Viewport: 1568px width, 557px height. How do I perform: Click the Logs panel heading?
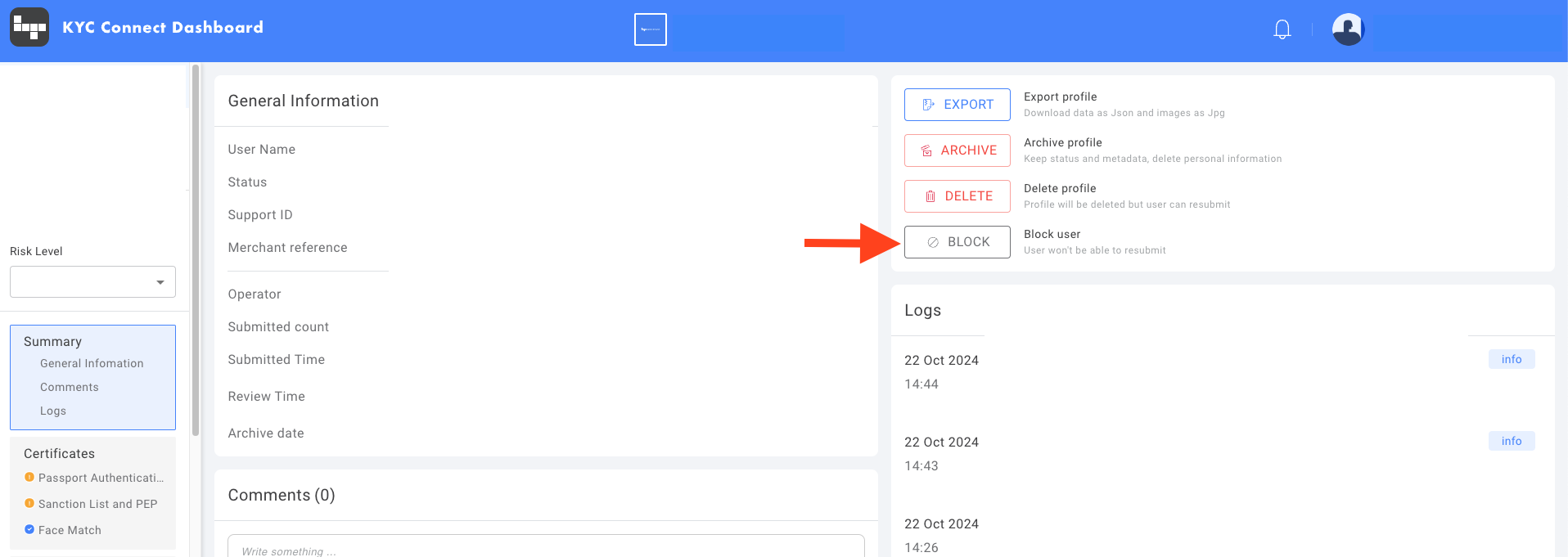[x=922, y=310]
